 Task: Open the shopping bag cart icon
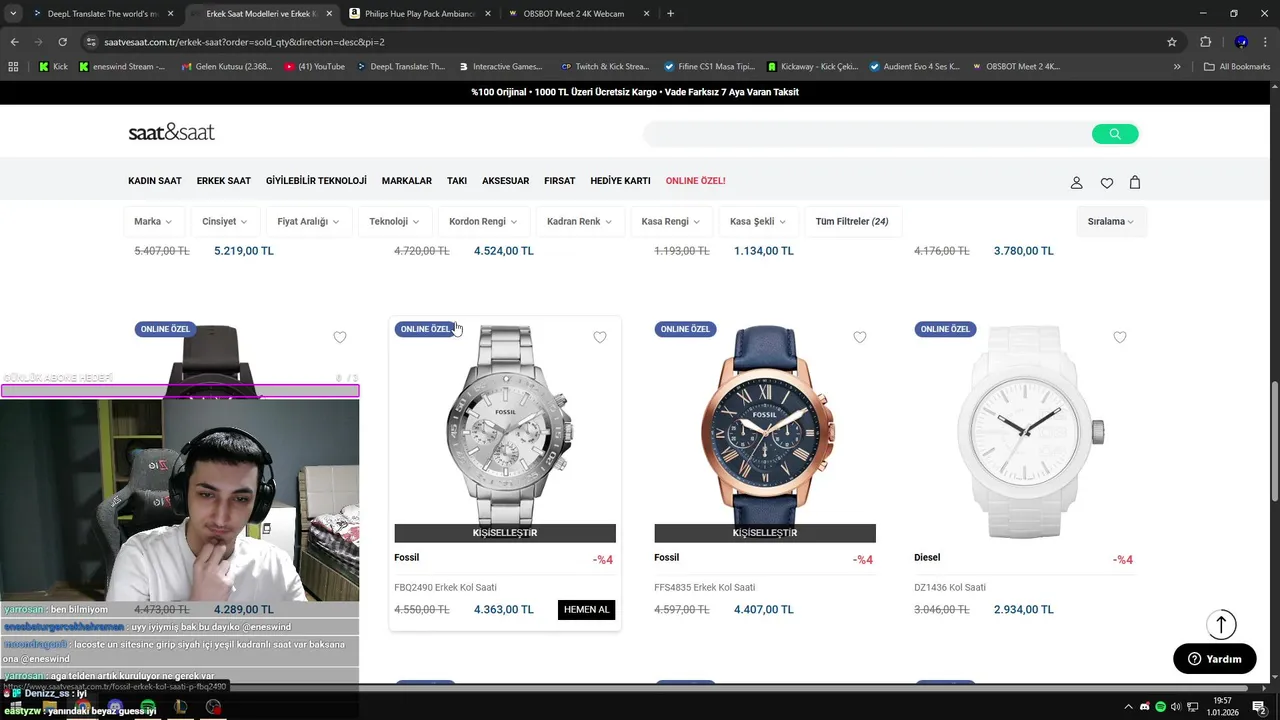[1135, 182]
